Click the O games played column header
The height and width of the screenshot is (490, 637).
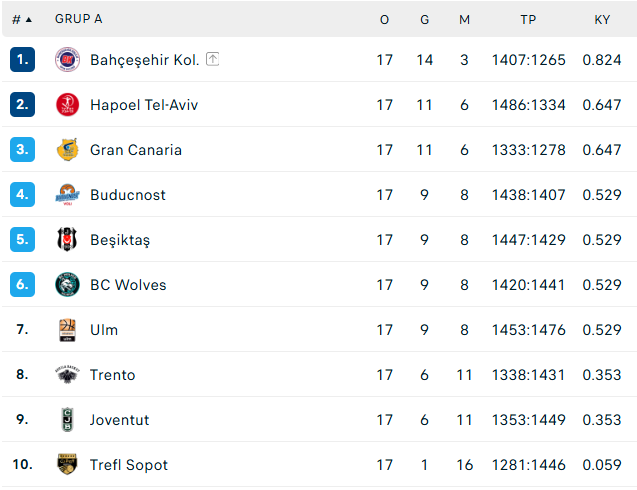pyautogui.click(x=385, y=19)
